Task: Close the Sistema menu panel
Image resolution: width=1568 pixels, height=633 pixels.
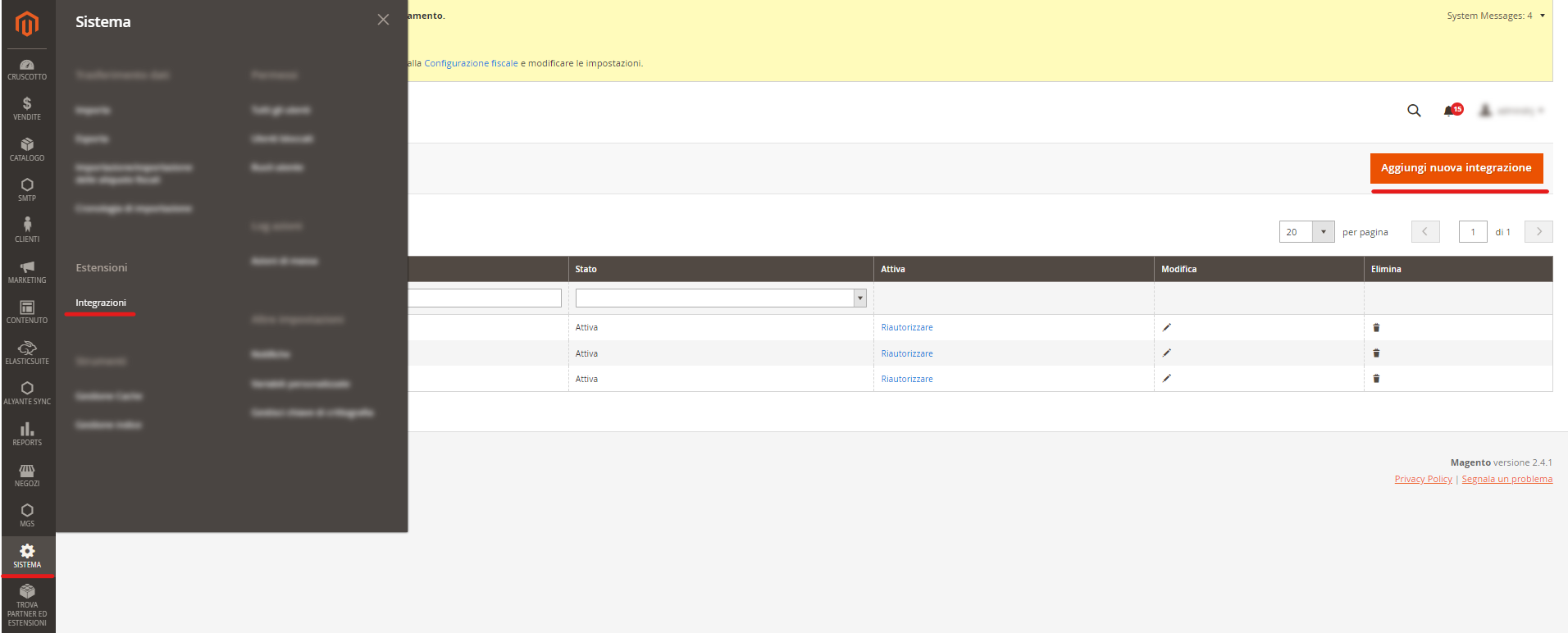Action: (x=383, y=20)
